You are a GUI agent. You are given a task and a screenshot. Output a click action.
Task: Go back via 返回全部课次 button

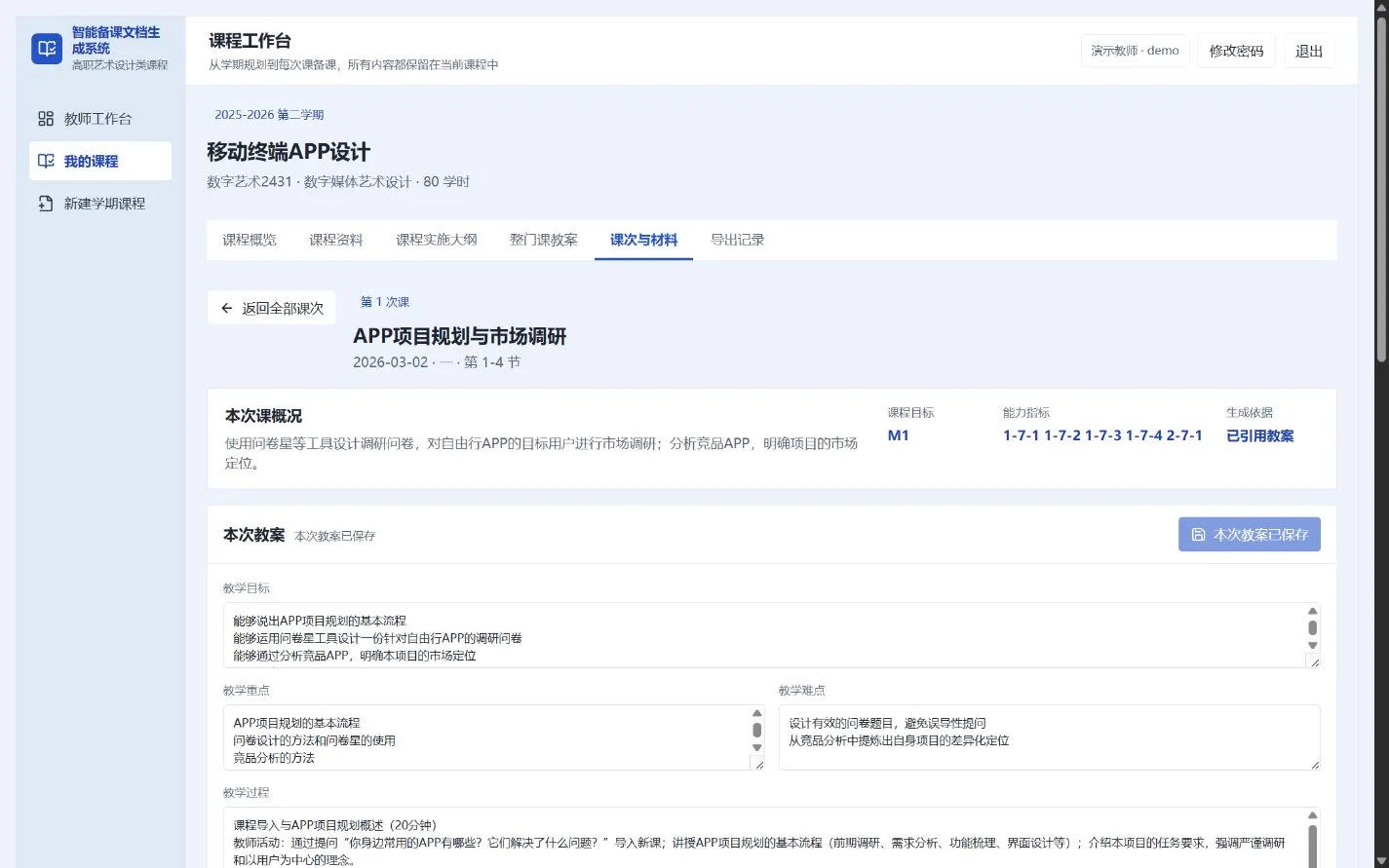(272, 308)
